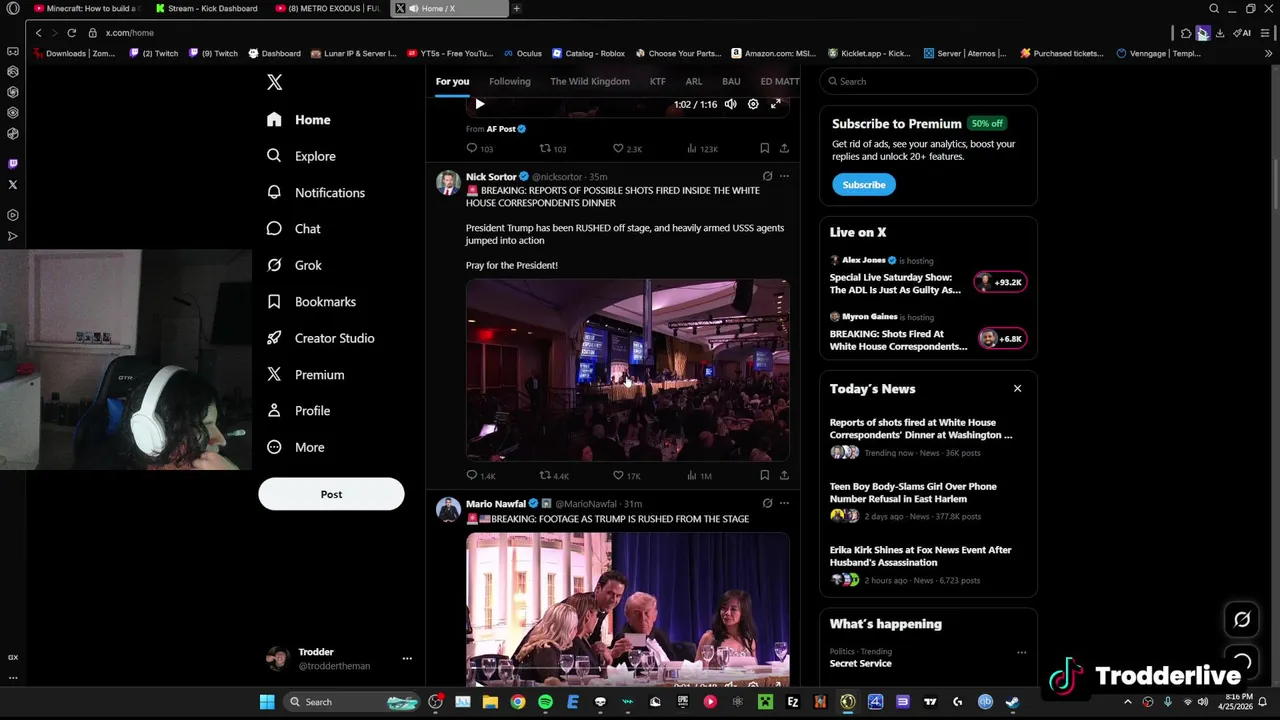Open Twitch icon in browser sidebar

pyautogui.click(x=12, y=163)
